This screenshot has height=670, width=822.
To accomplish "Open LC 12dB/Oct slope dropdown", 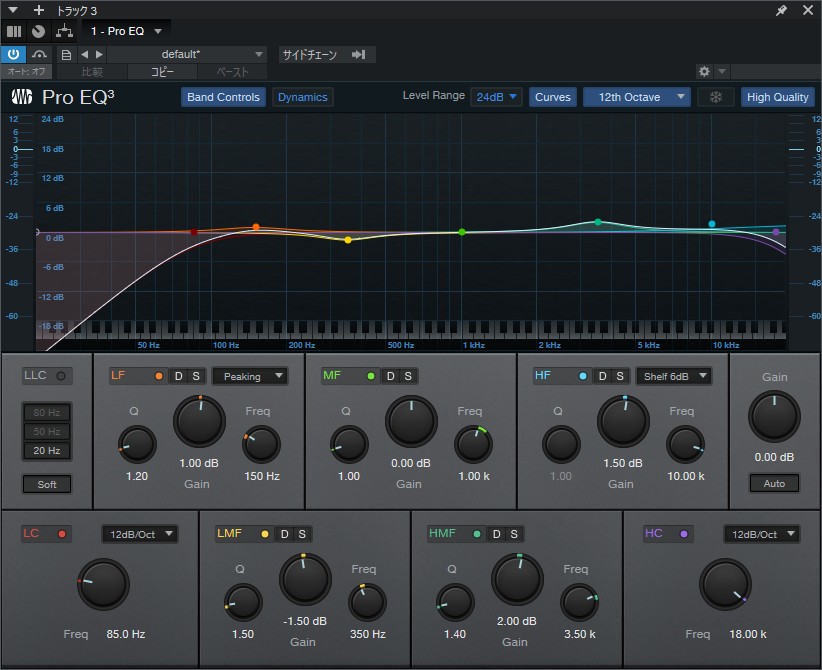I will [x=139, y=534].
